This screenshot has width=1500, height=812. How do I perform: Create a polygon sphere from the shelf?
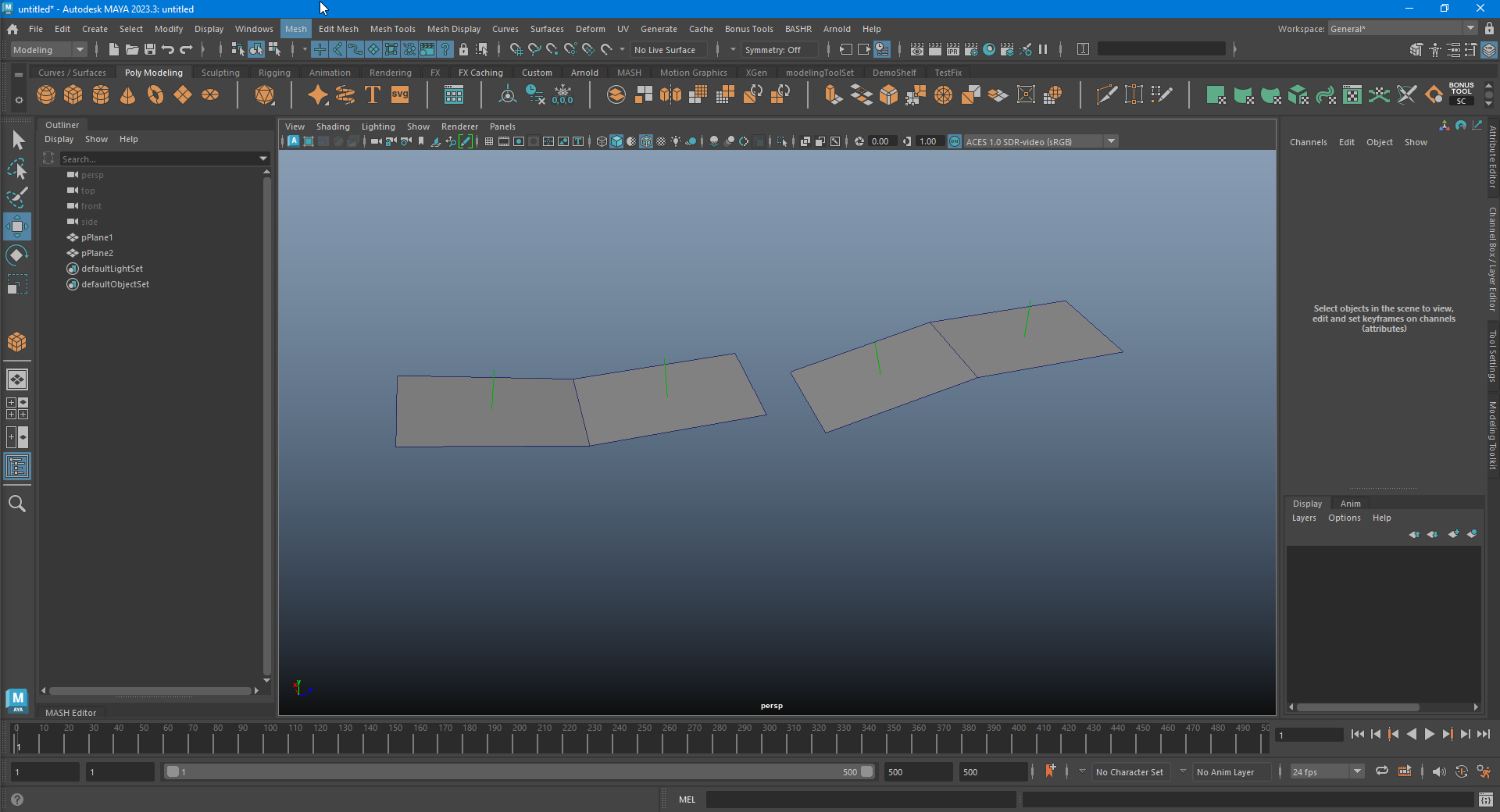coord(46,95)
